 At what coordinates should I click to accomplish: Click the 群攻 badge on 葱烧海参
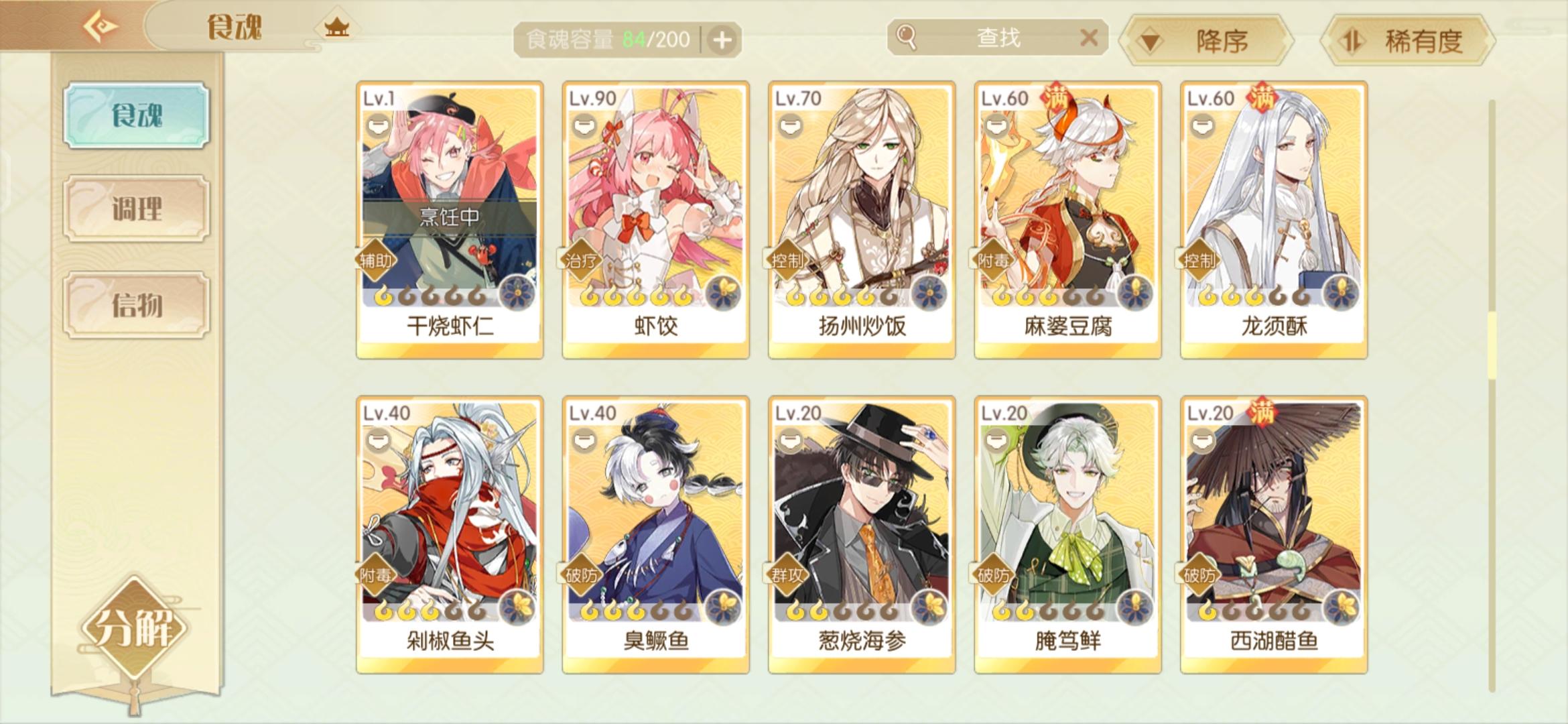coord(787,575)
